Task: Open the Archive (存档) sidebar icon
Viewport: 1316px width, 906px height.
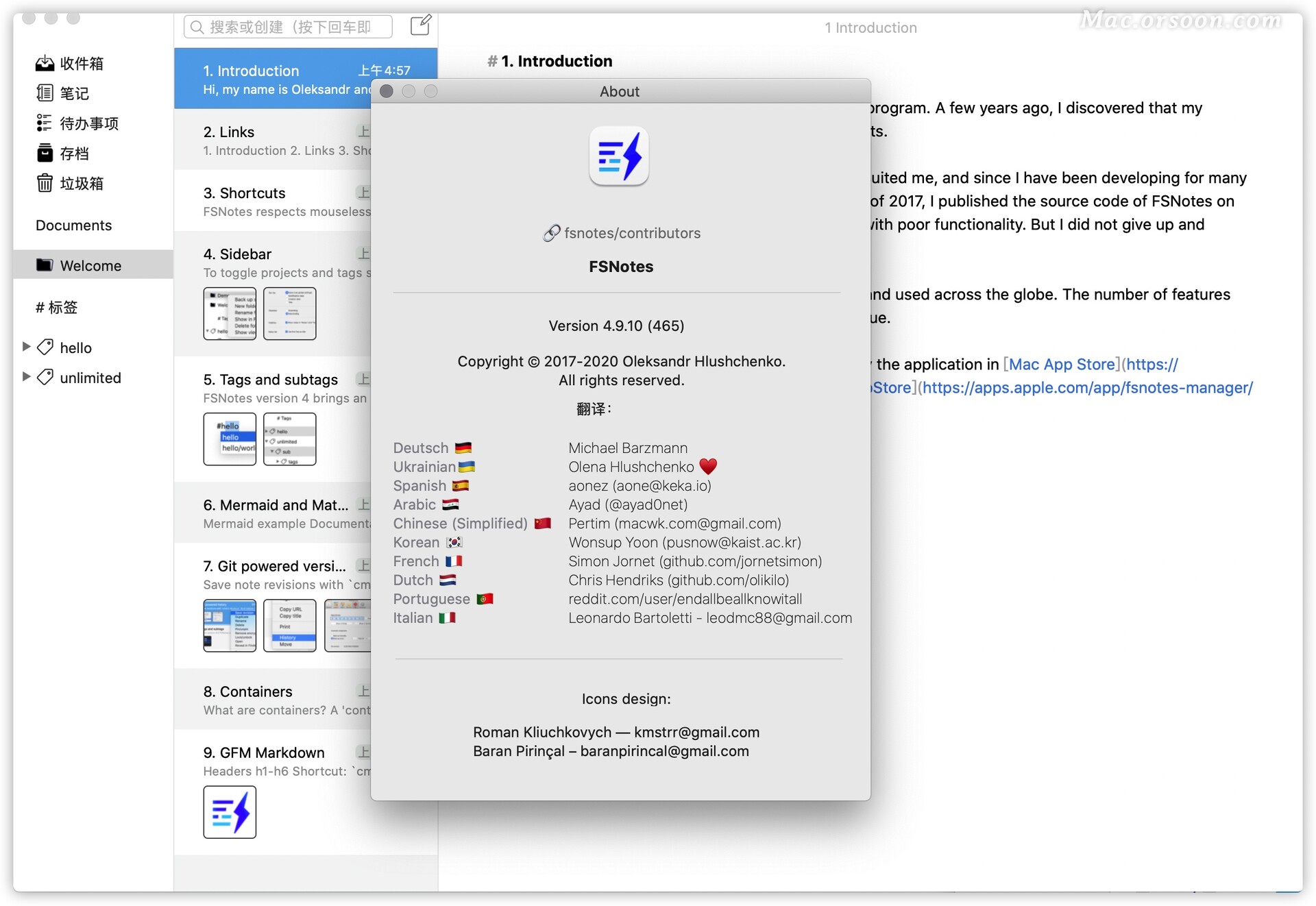Action: coord(45,153)
